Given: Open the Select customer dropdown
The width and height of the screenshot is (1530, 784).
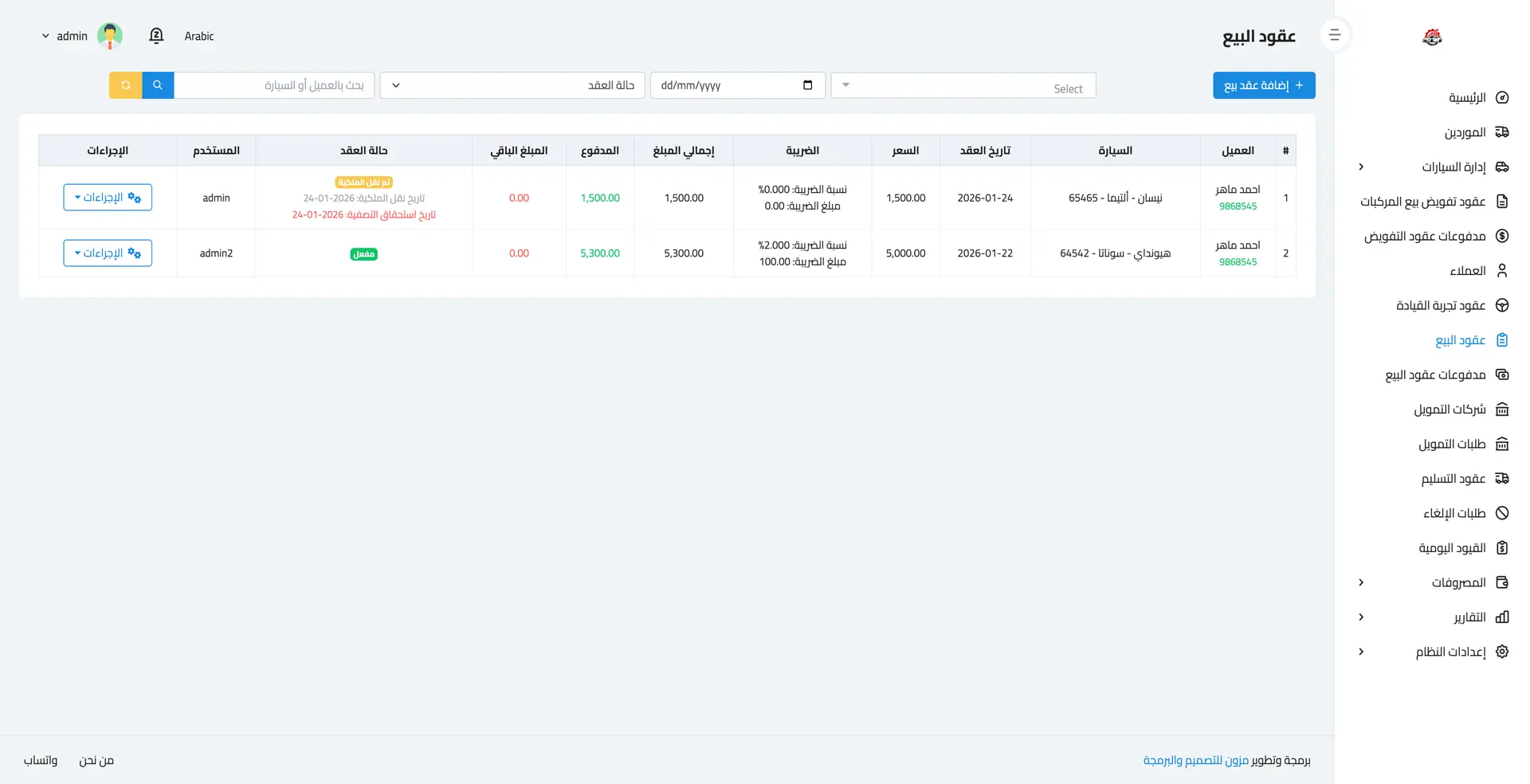Looking at the screenshot, I should coord(963,85).
